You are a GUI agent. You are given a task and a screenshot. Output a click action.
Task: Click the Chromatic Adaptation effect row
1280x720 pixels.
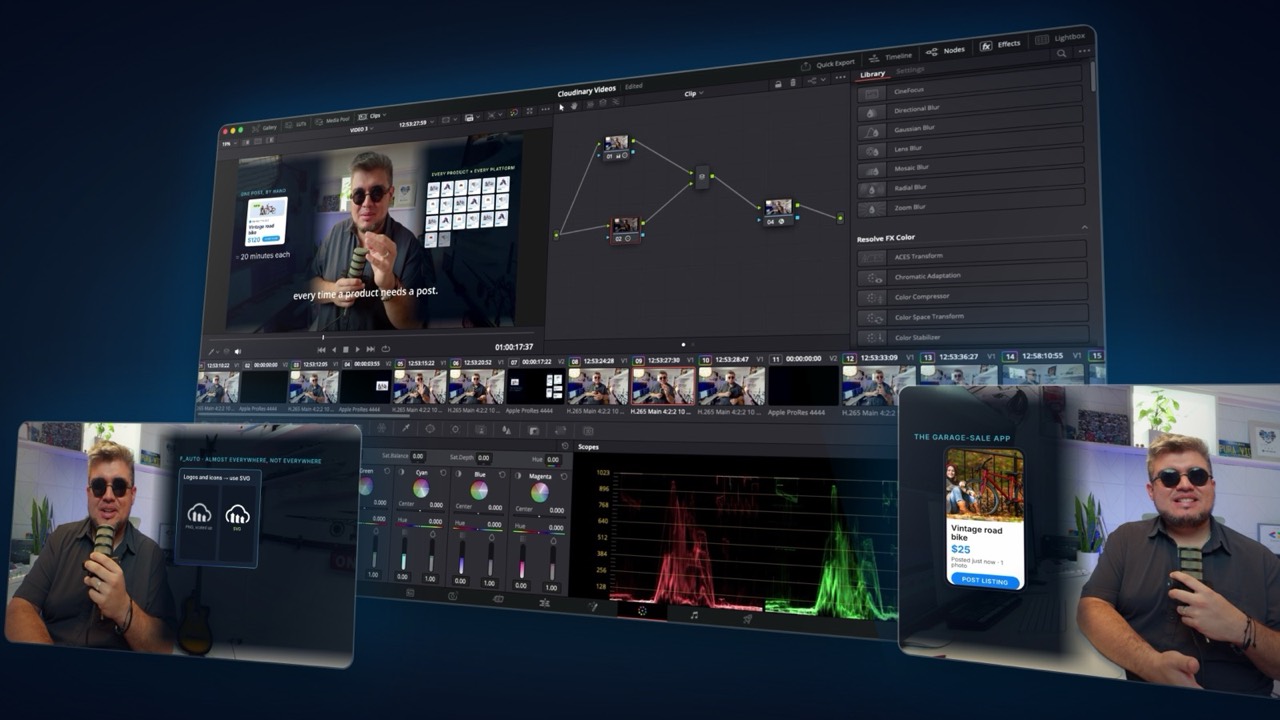point(971,276)
